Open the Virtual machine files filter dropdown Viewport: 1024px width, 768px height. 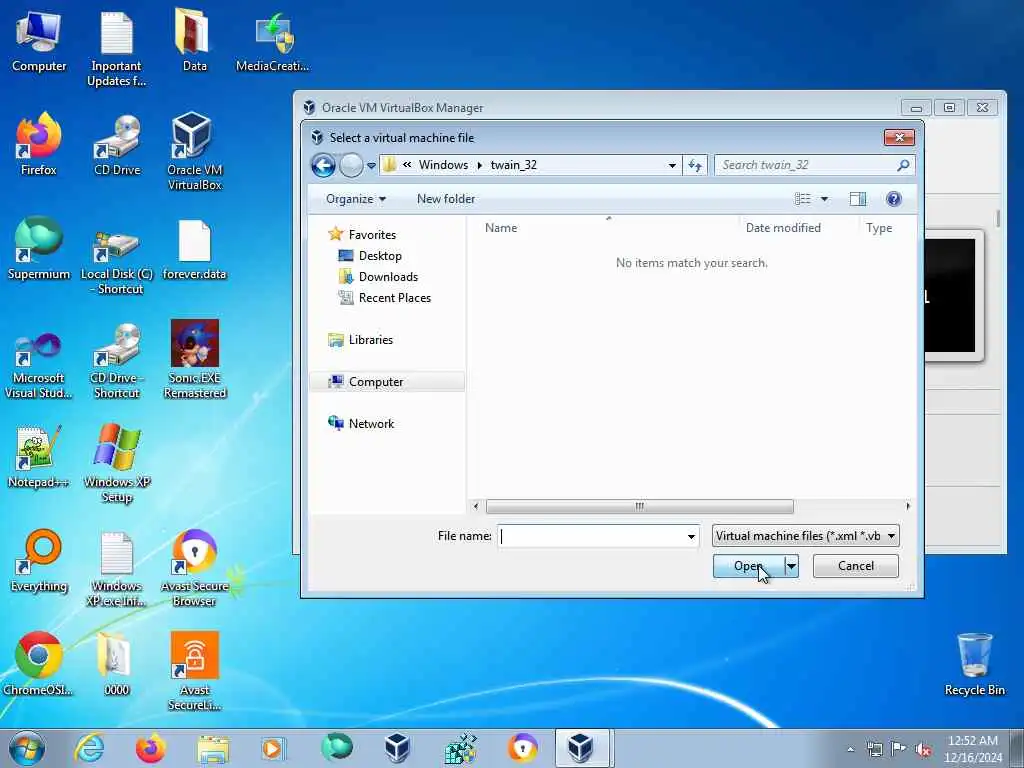click(805, 536)
